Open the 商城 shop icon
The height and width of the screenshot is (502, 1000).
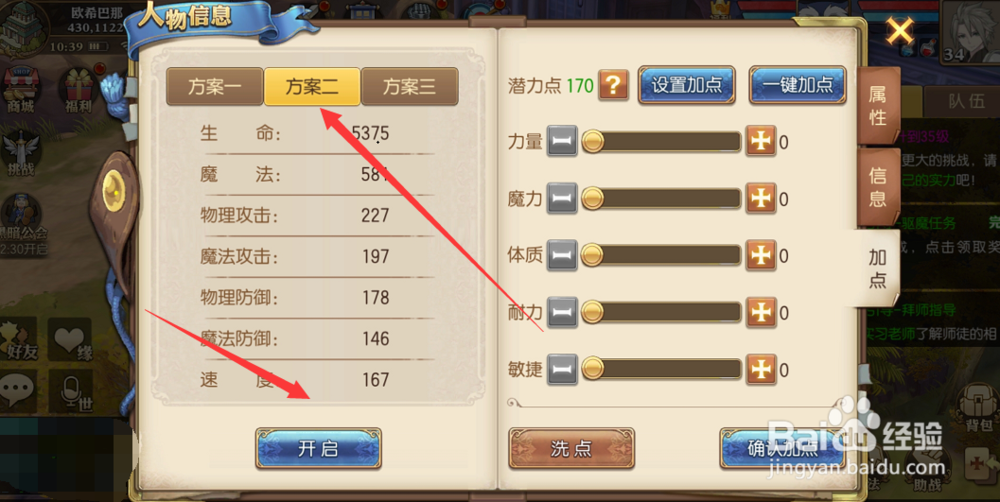tap(20, 90)
